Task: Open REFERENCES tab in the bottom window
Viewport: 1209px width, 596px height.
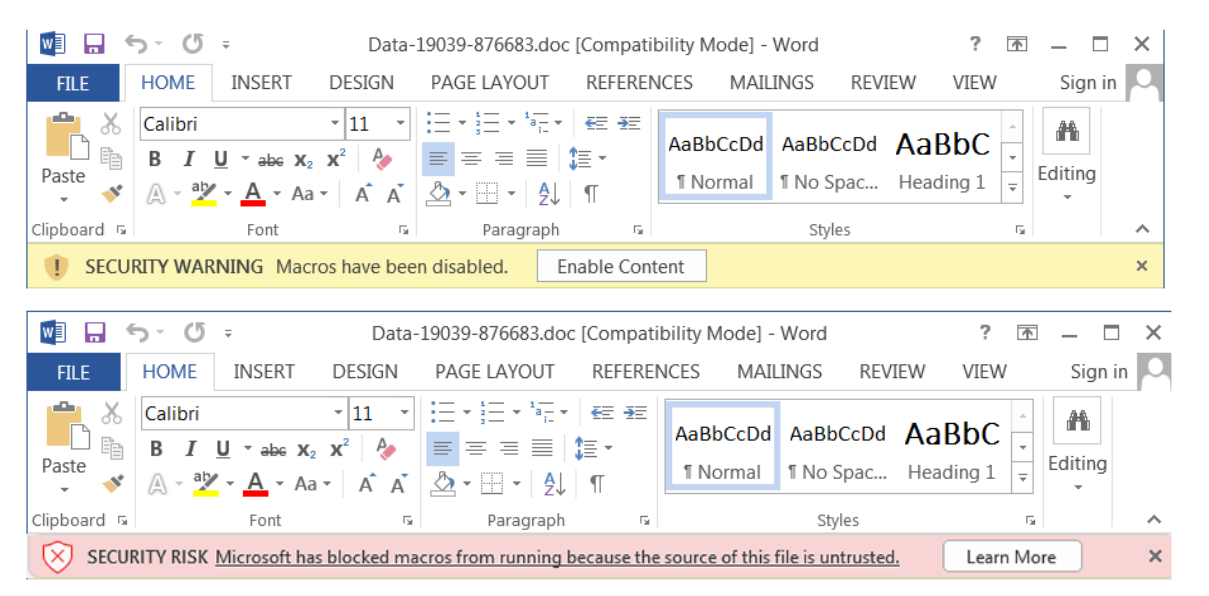Action: (646, 372)
